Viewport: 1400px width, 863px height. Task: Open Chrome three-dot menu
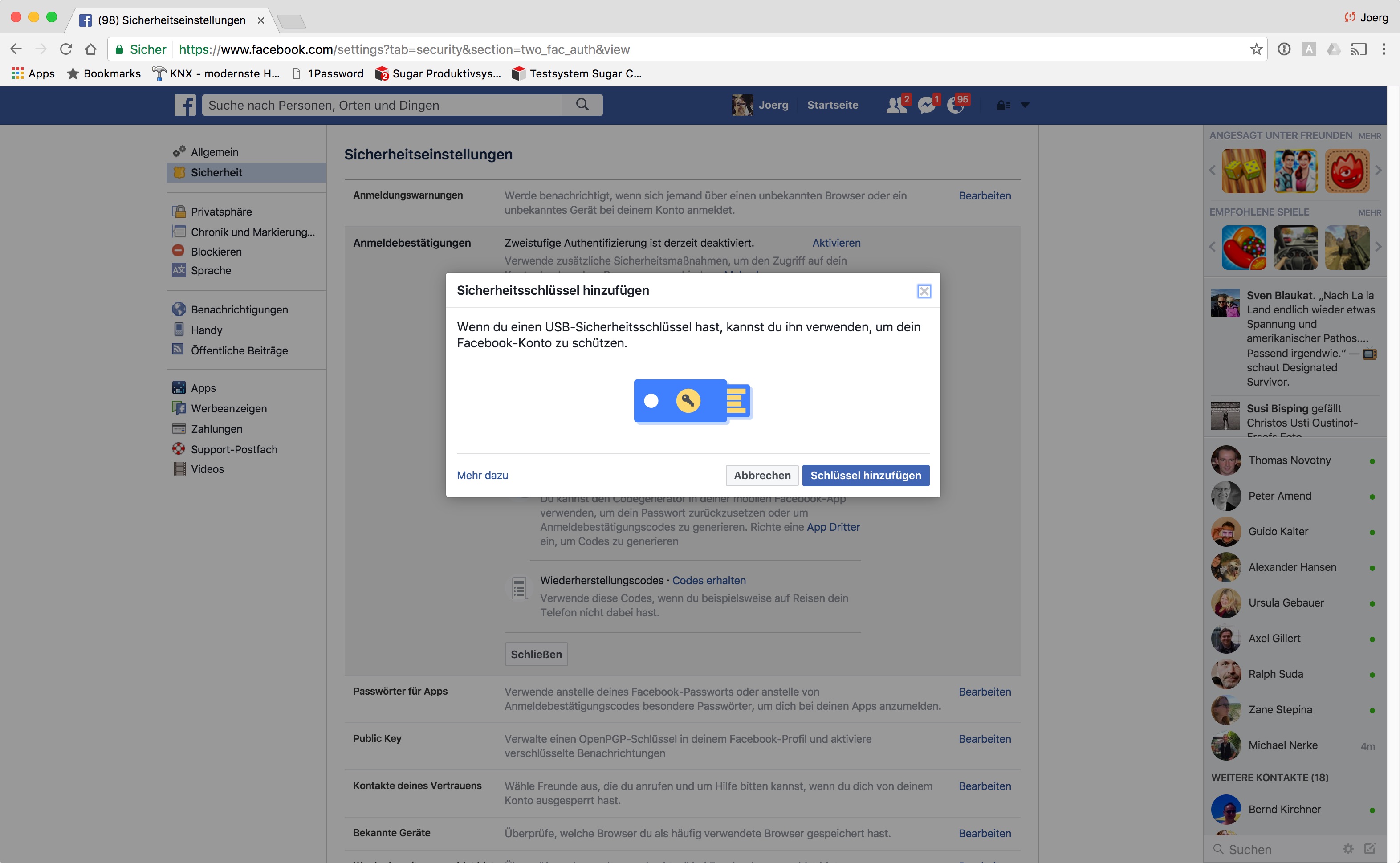[x=1384, y=50]
